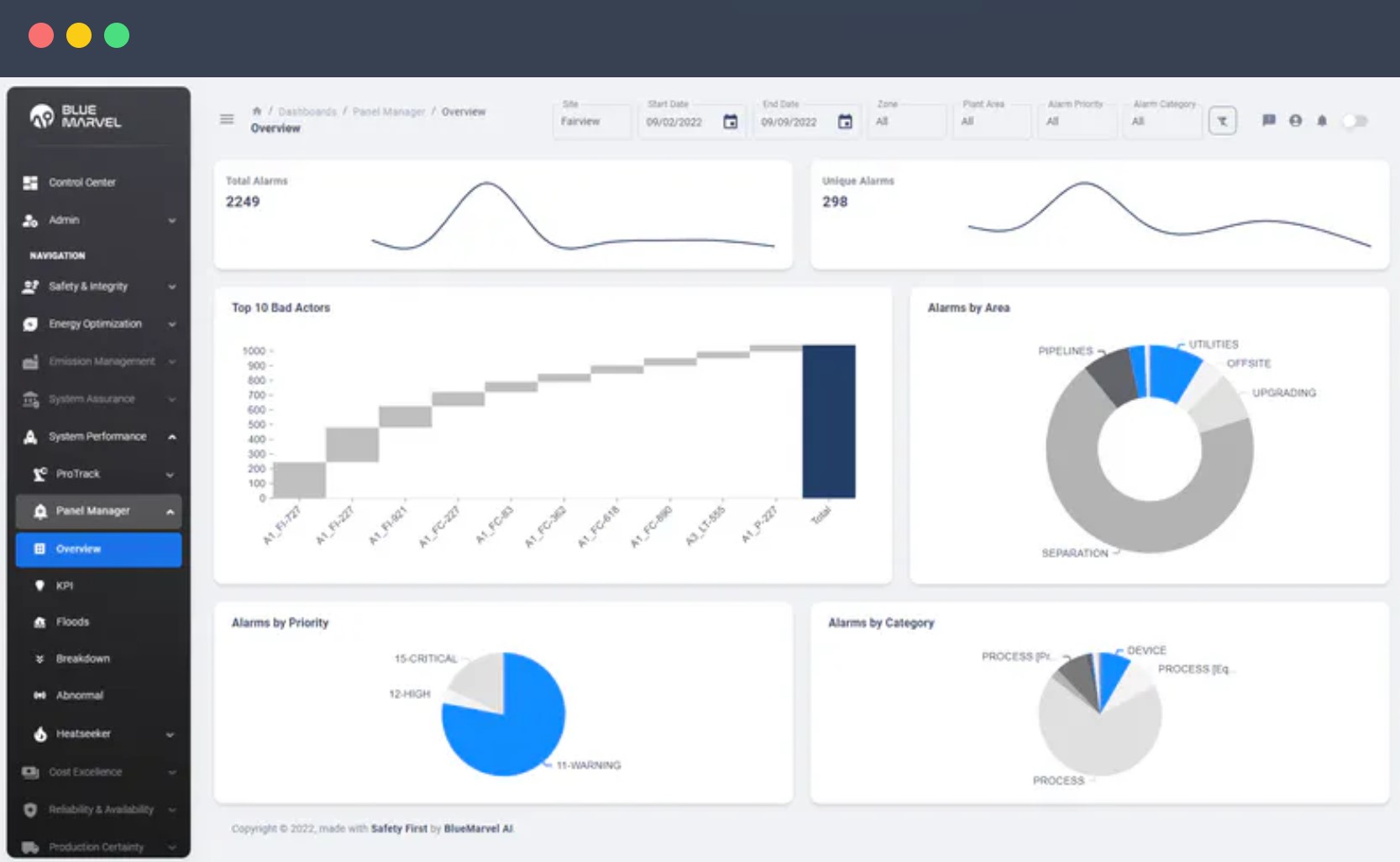
Task: Click the hamburger menu icon
Action: pyautogui.click(x=227, y=119)
